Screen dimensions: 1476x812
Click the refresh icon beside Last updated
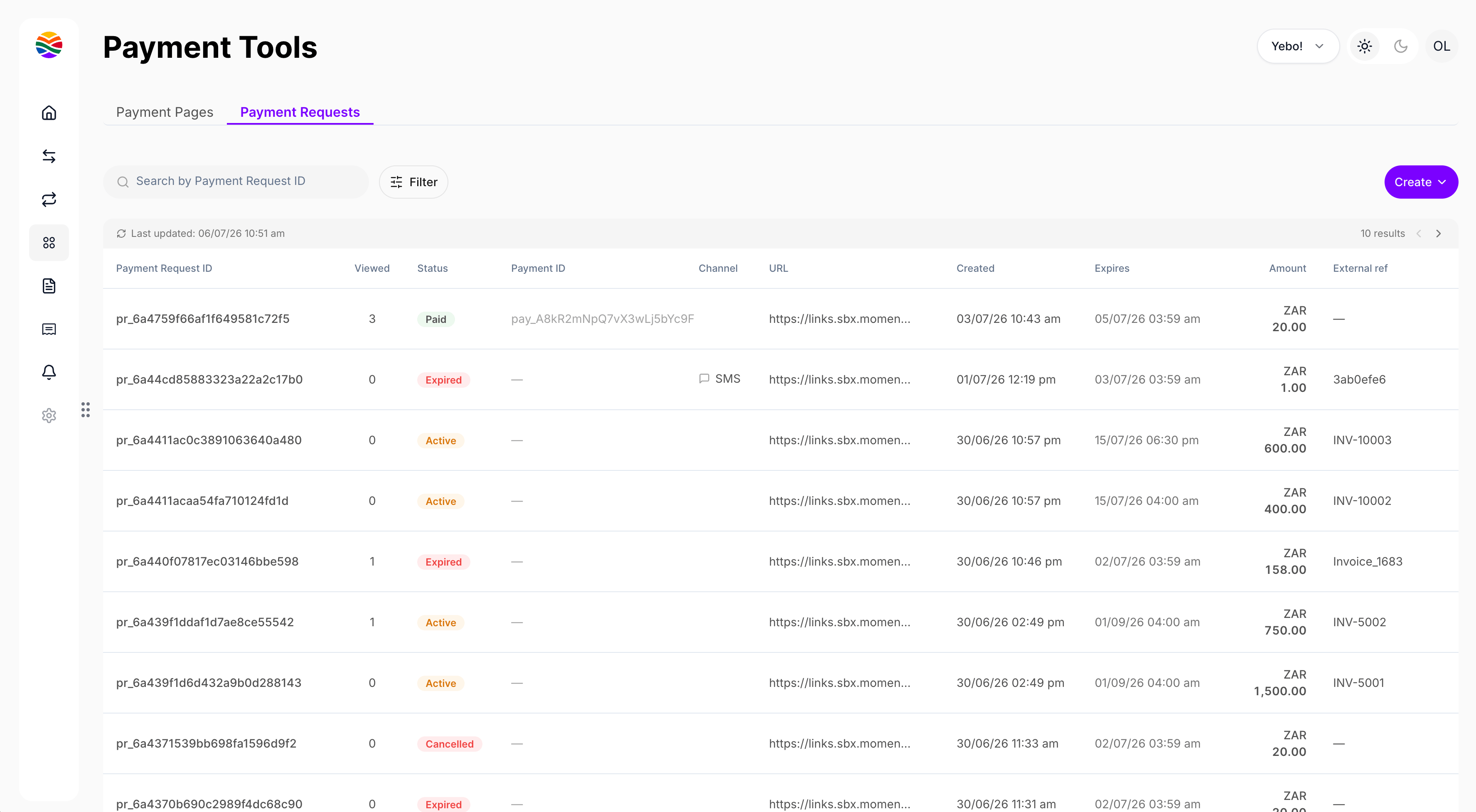pos(121,234)
